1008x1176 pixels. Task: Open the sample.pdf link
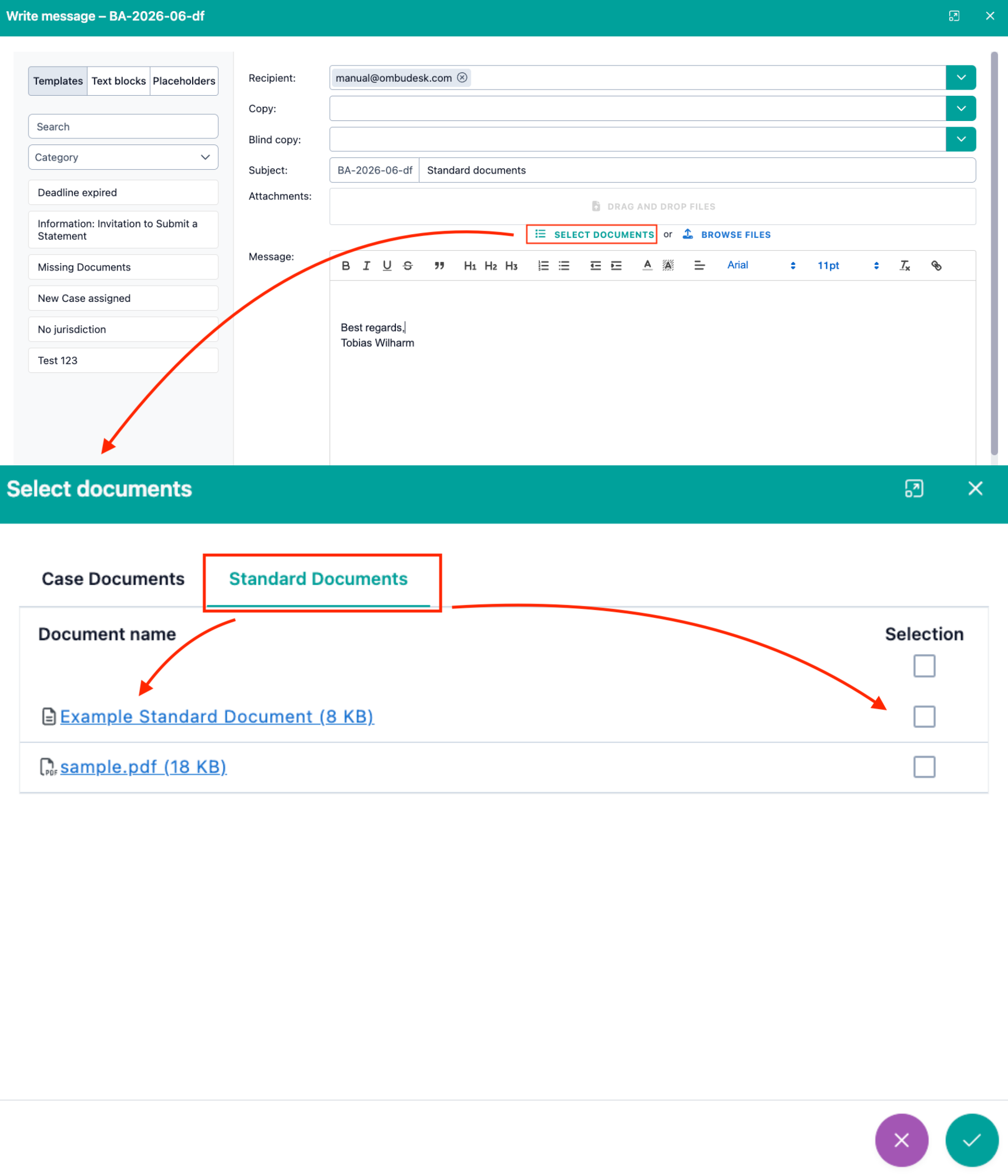143,767
